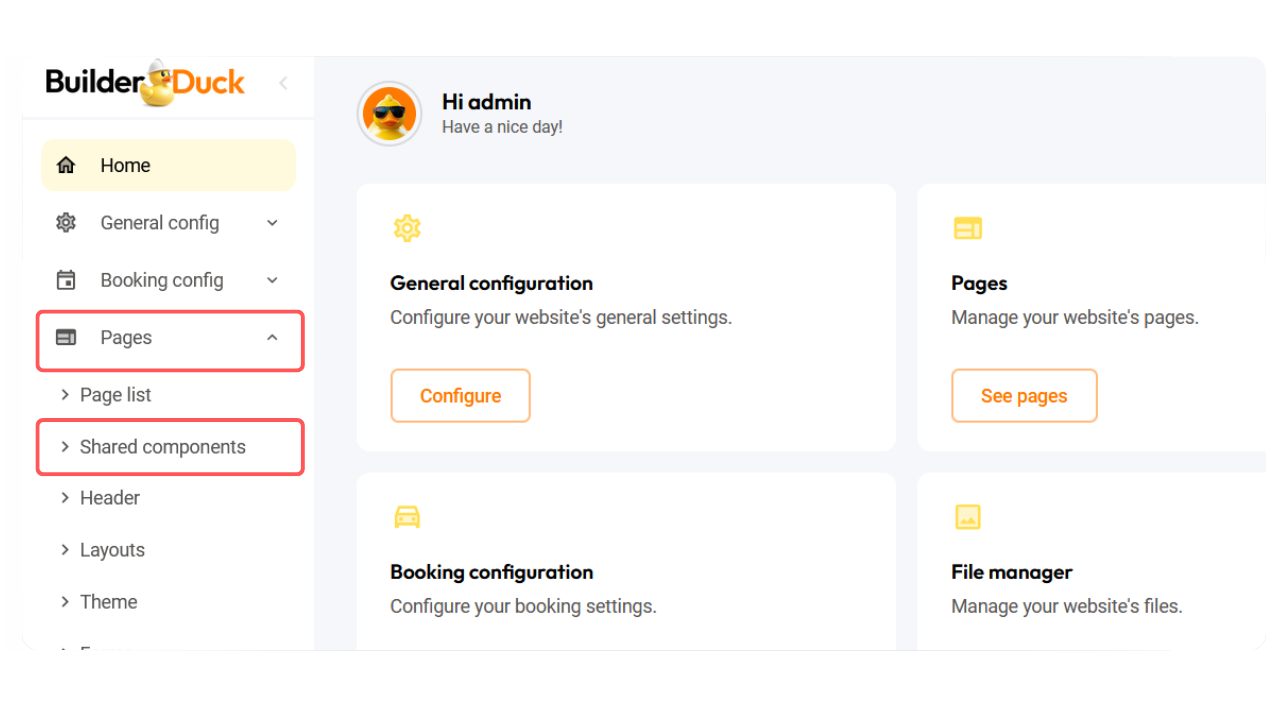Click the General config gear icon
Viewport: 1280px width, 720px height.
(66, 223)
